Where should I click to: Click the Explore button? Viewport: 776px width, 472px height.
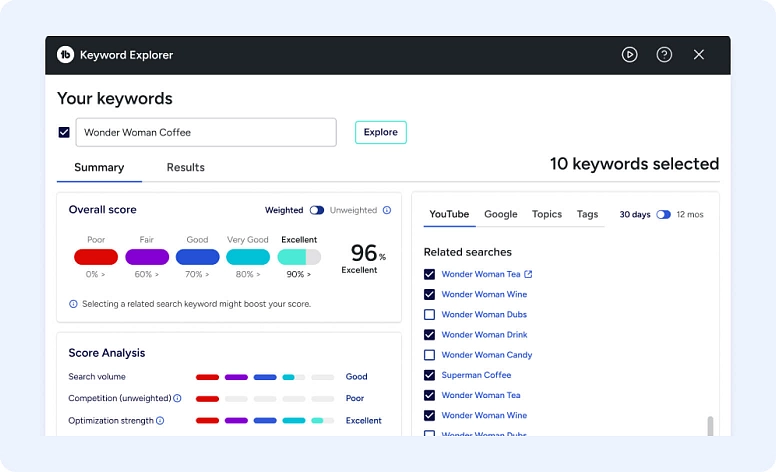[x=381, y=132]
